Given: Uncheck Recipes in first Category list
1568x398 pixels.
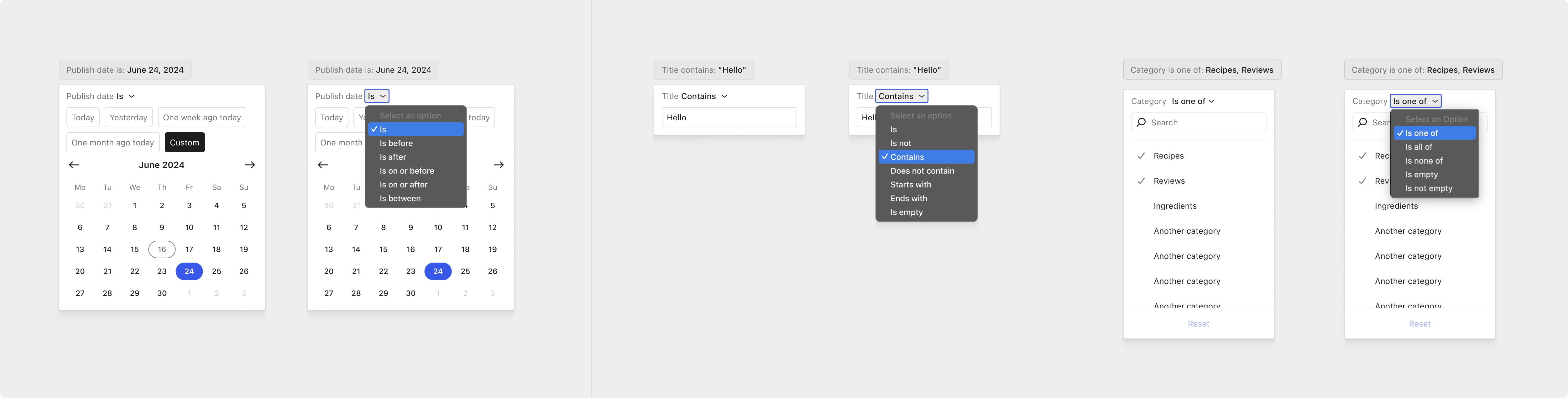Looking at the screenshot, I should 1168,156.
